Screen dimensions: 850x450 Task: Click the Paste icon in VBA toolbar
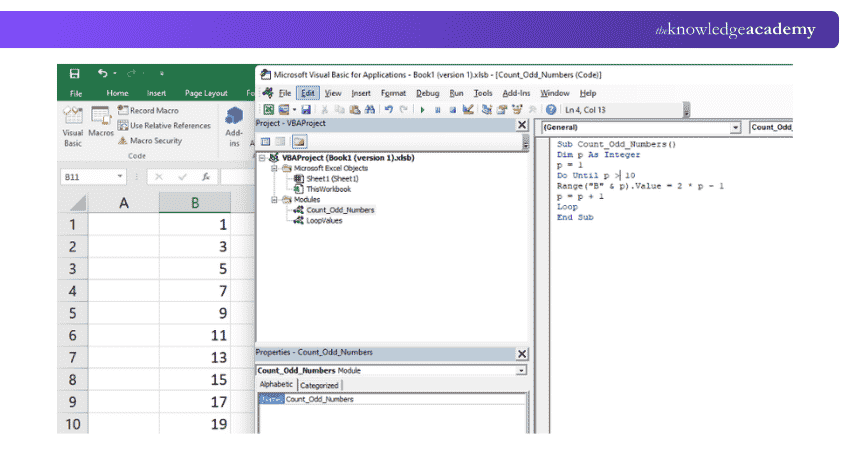355,110
